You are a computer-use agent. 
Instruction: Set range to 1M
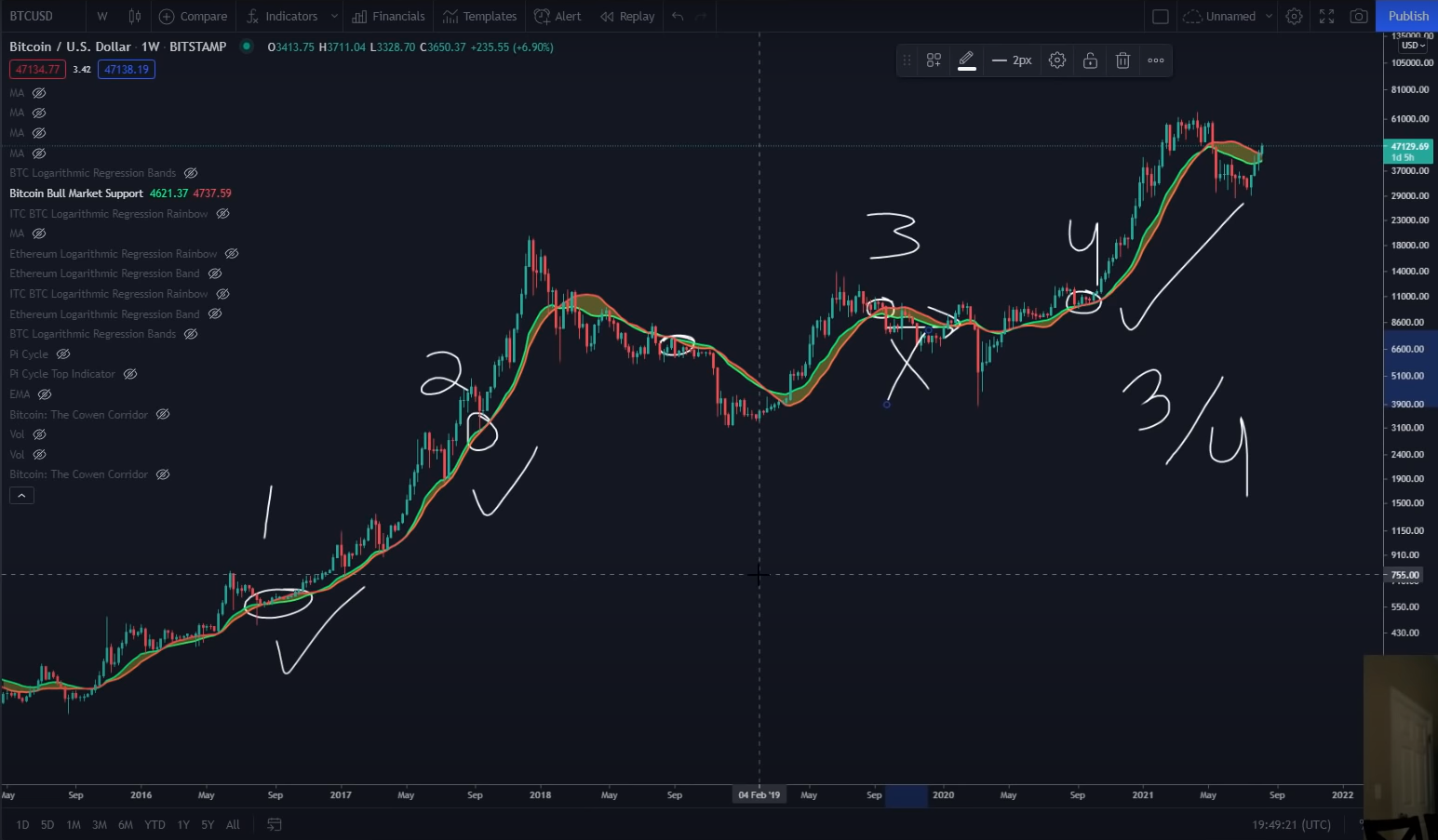pos(74,824)
